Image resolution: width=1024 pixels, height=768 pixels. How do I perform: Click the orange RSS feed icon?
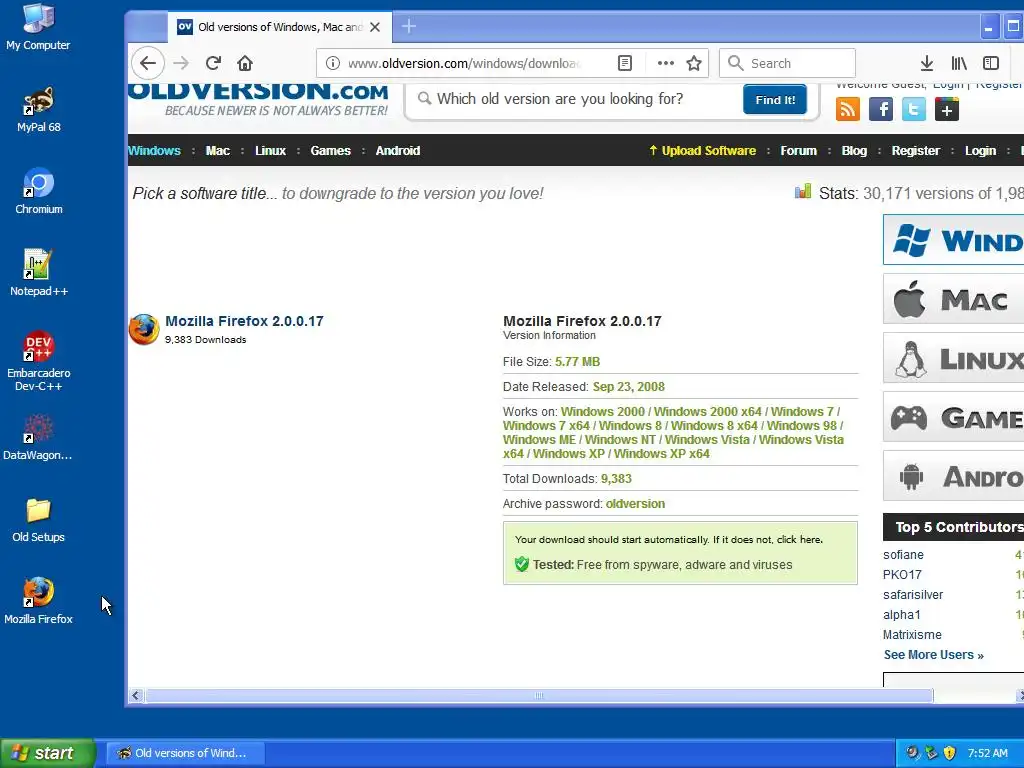tap(848, 109)
